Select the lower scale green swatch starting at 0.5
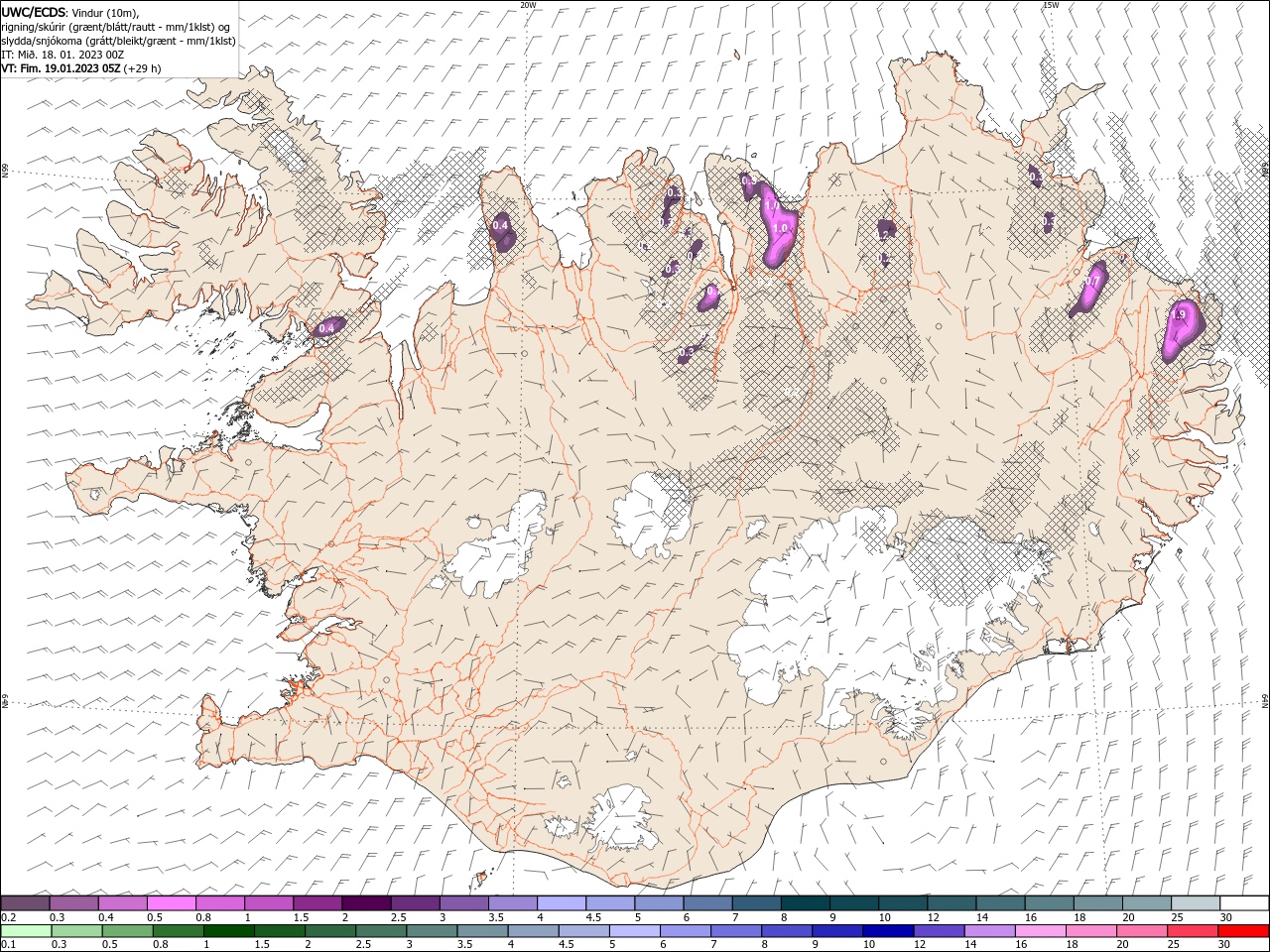The image size is (1270, 952). [x=128, y=931]
